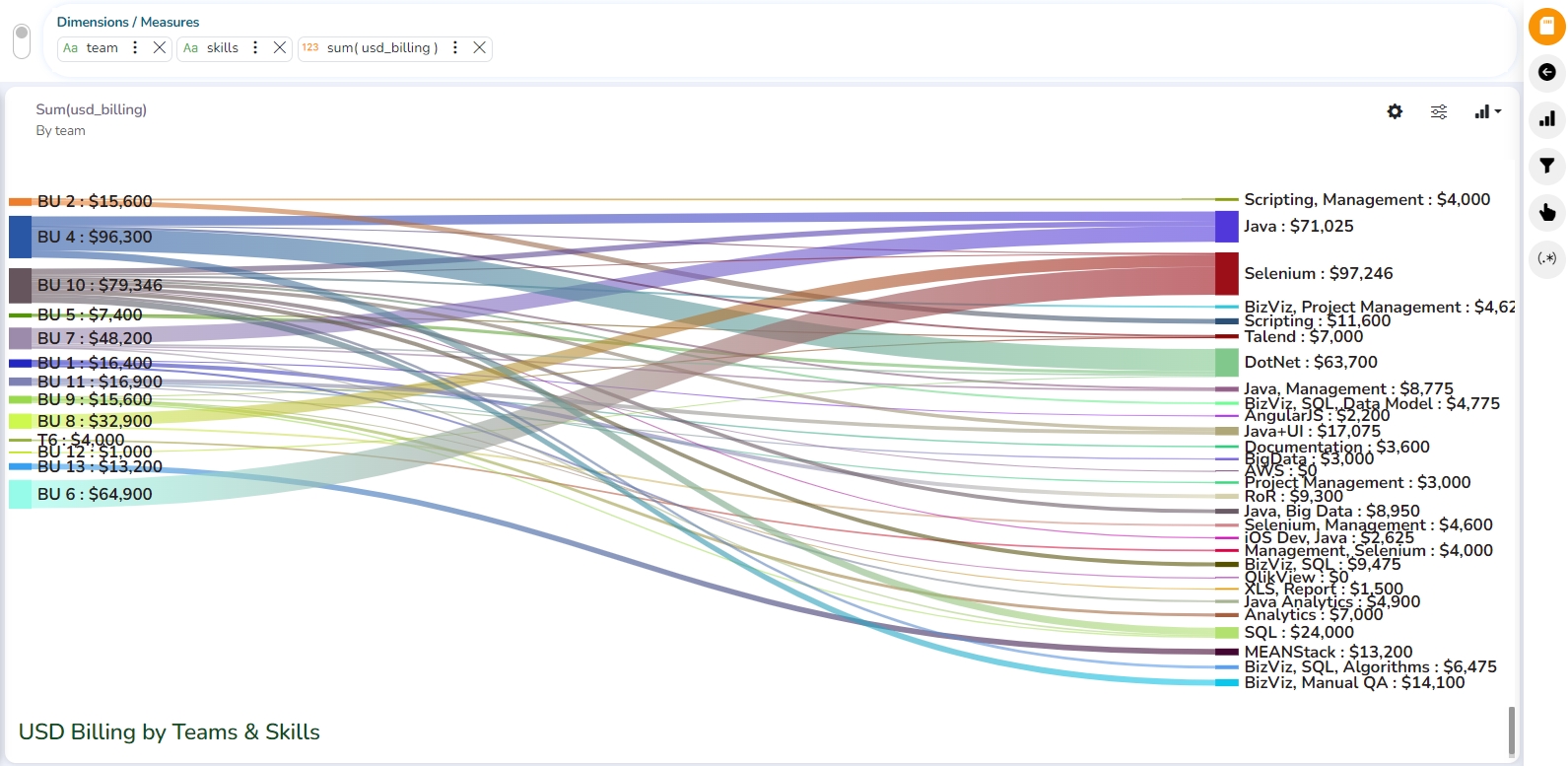Click the 'Analytics : $7,000' label
This screenshot has height=766, width=1568.
[x=1314, y=614]
